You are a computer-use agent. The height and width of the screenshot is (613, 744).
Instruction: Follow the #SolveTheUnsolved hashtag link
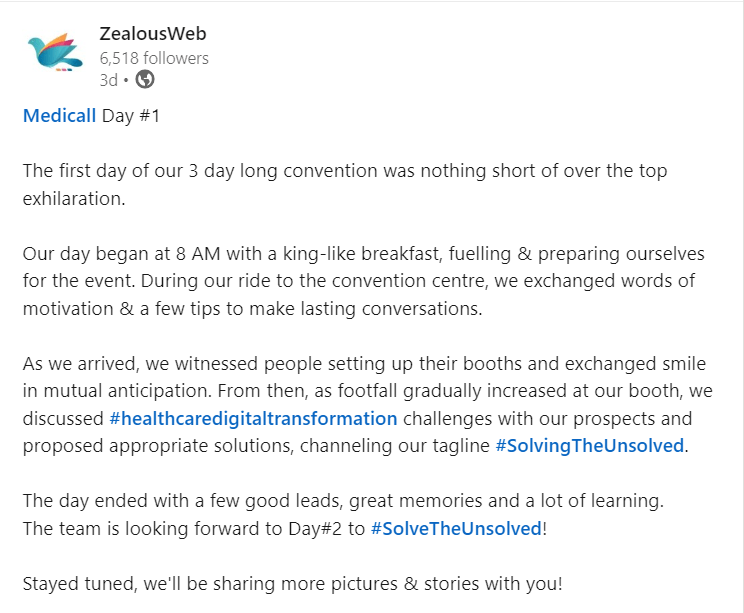pos(455,528)
